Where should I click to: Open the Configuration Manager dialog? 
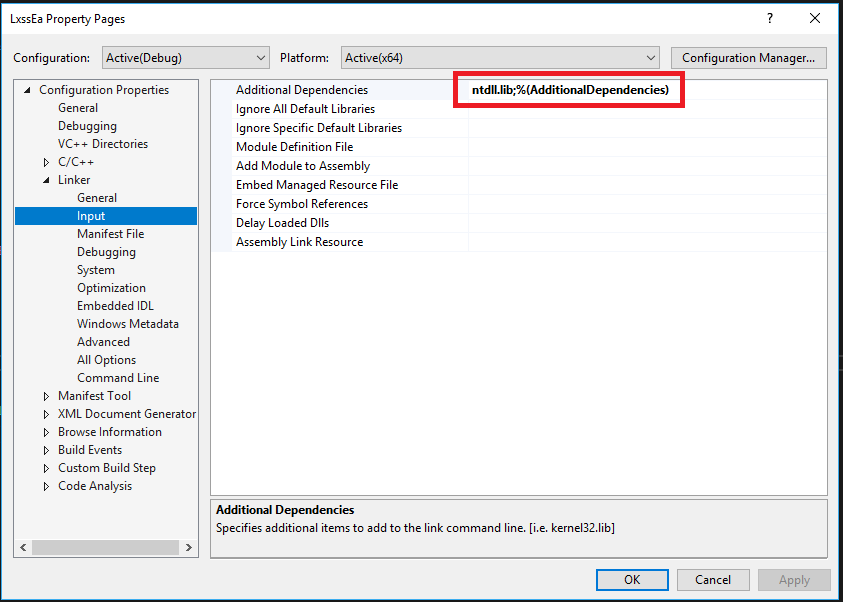point(748,57)
